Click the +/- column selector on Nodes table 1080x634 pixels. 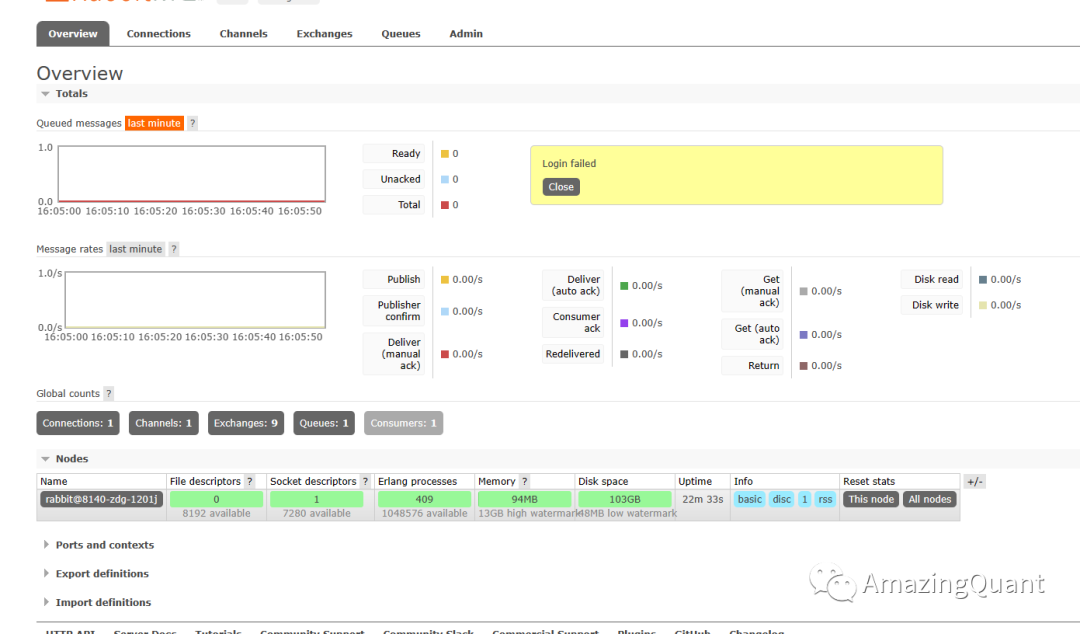pos(974,481)
